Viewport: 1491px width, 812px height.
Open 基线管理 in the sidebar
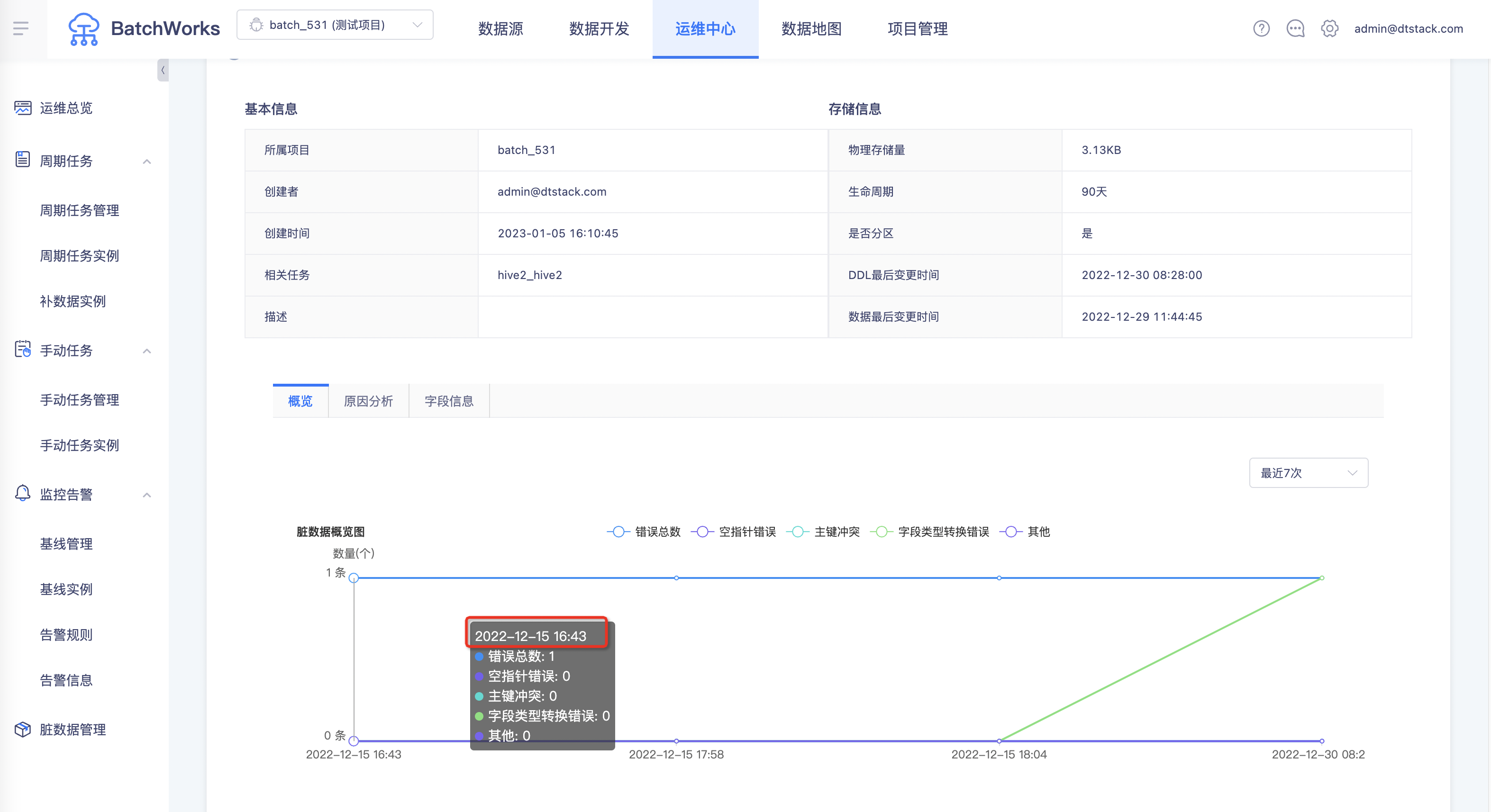pyautogui.click(x=66, y=543)
